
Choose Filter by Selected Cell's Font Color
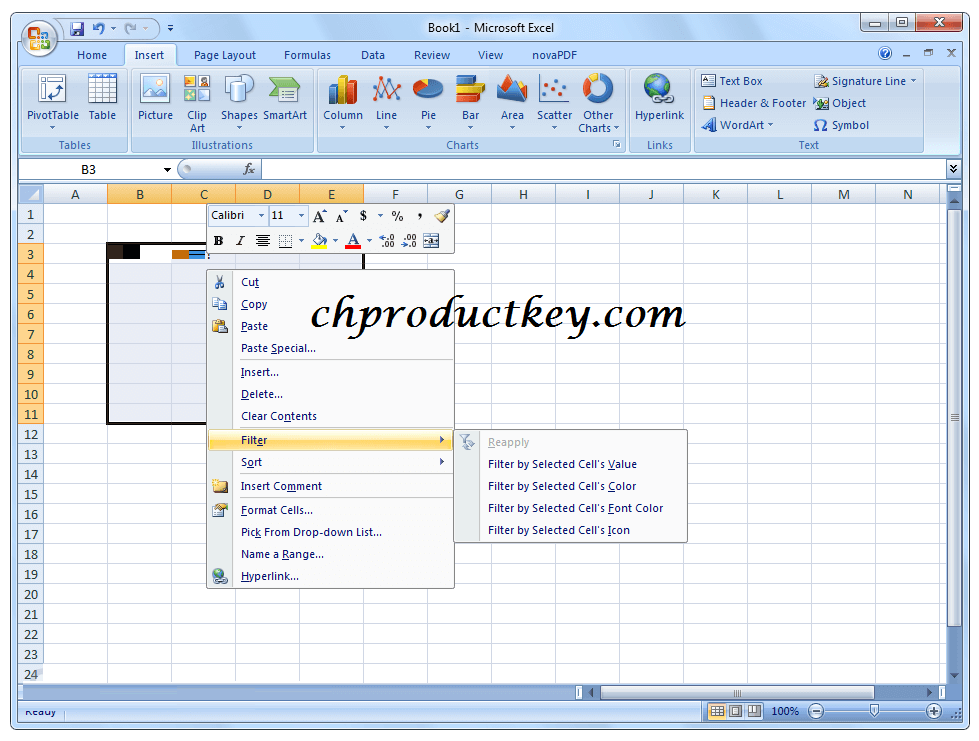coord(571,508)
